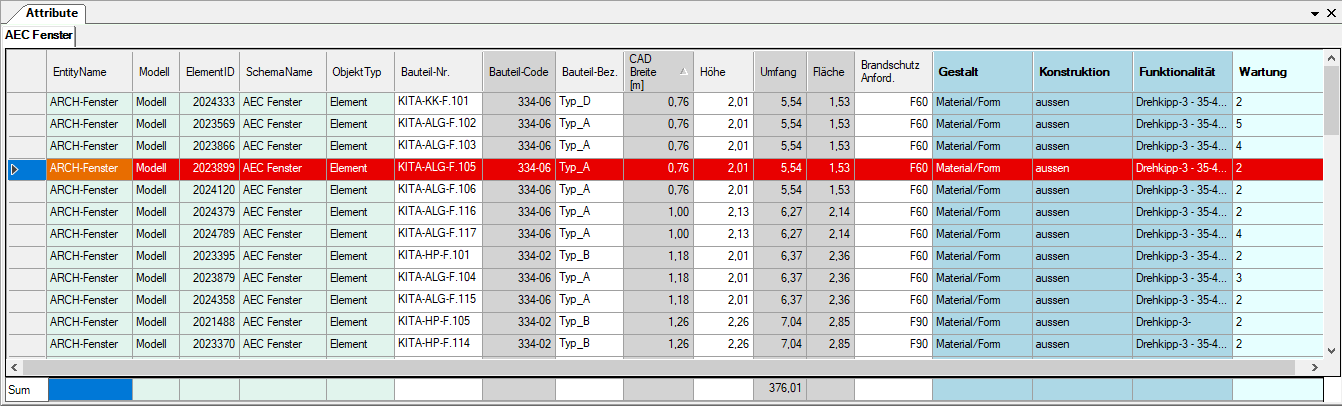Select cell KITA-HP-F.101

pos(438,257)
